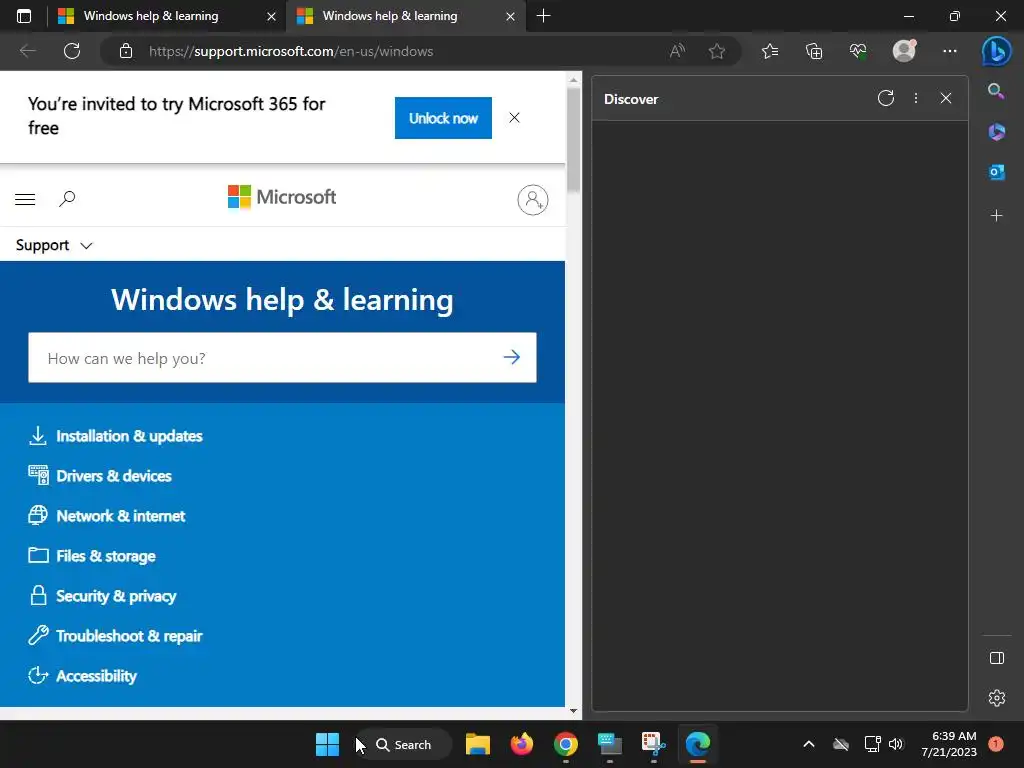Viewport: 1024px width, 768px height.
Task: Open sidebar Search icon
Action: [x=996, y=91]
